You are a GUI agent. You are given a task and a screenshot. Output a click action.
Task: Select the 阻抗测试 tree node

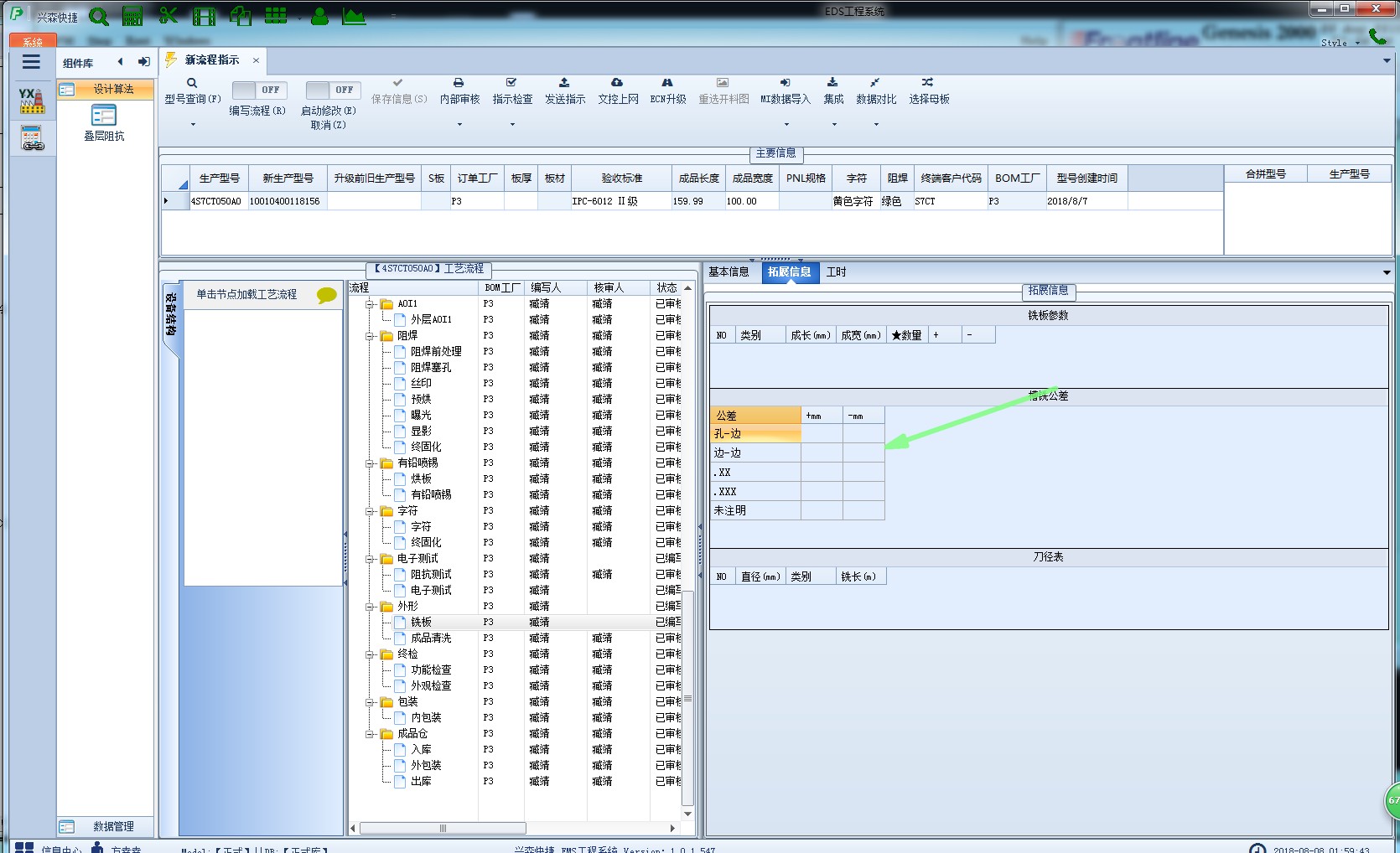[x=431, y=575]
